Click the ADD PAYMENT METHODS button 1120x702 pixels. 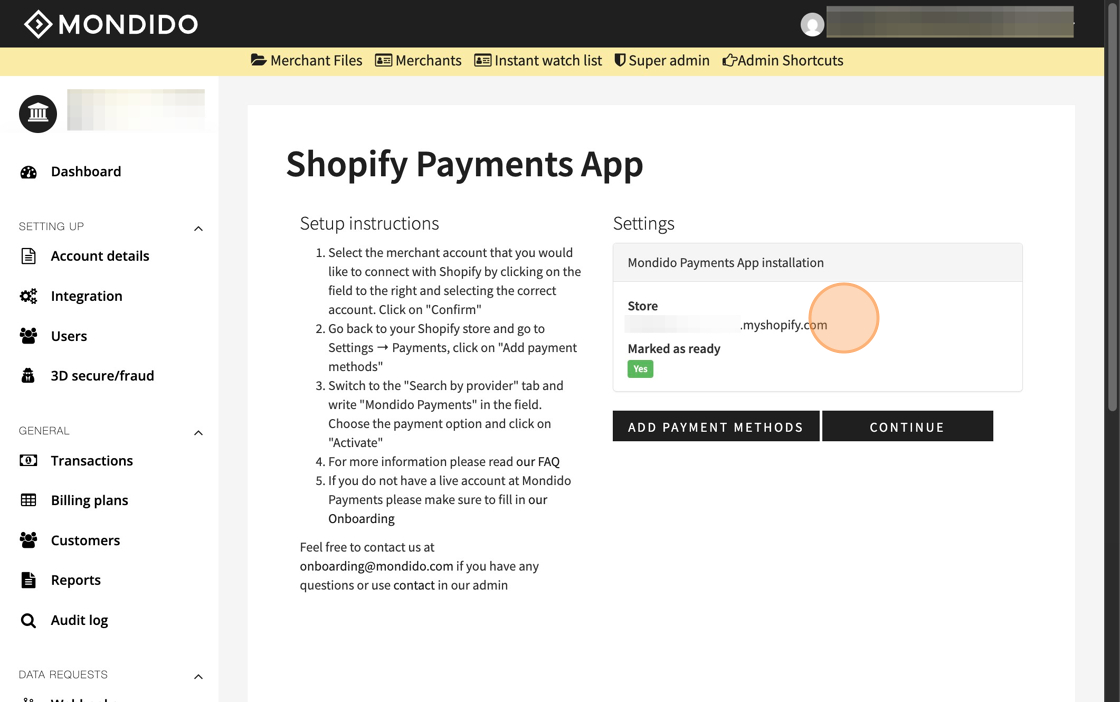(x=716, y=426)
